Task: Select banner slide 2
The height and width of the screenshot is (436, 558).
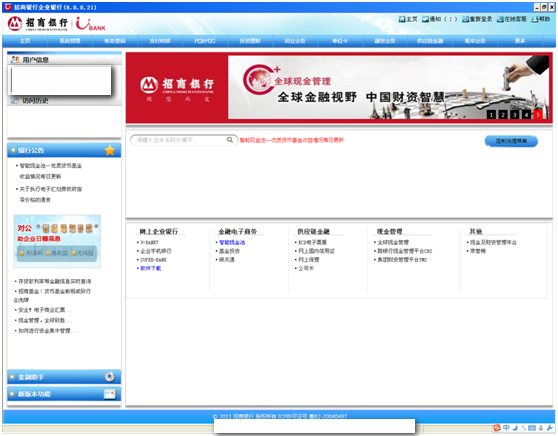Action: 503,115
